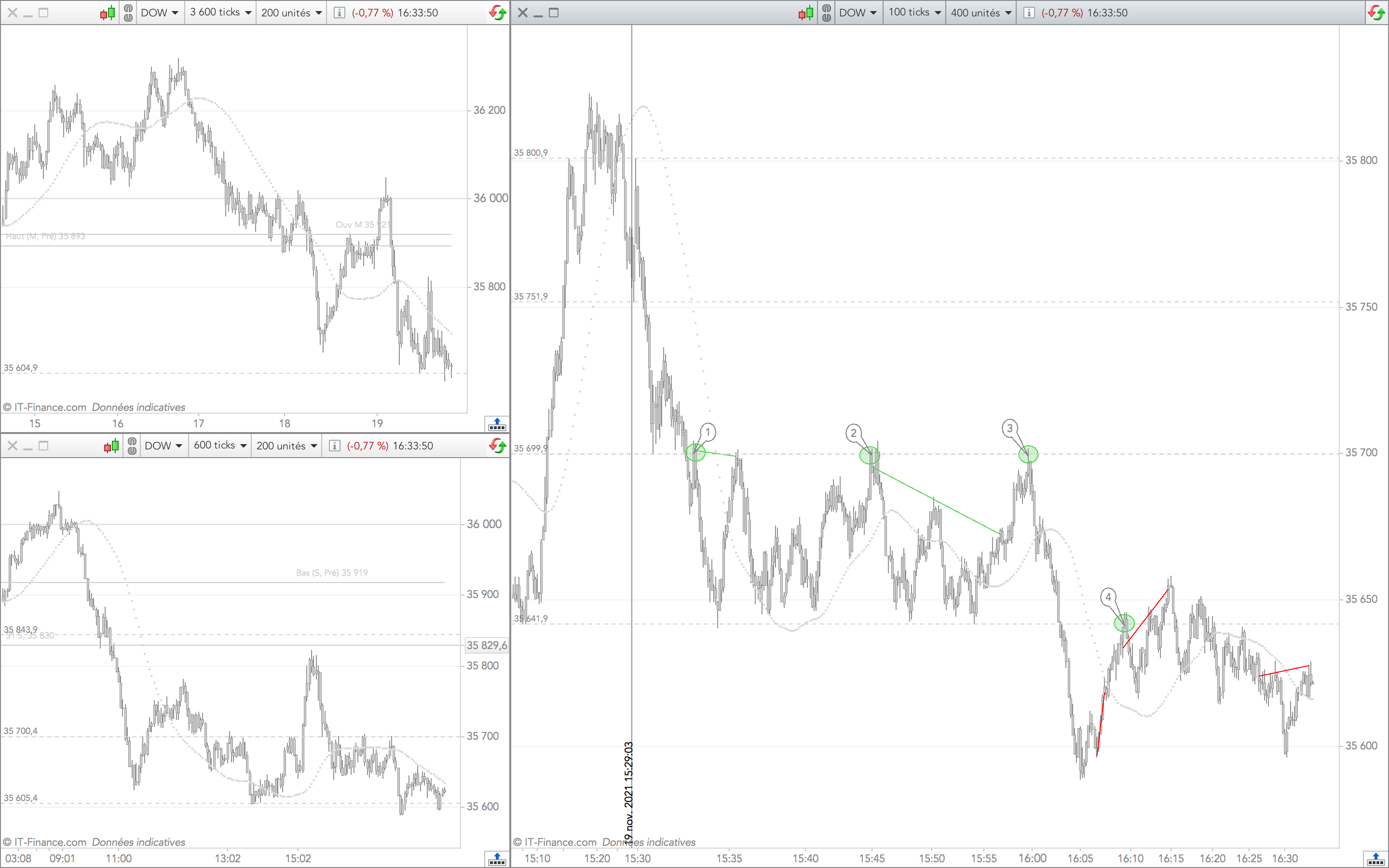Viewport: 1389px width, 868px height.
Task: Click export icon below 3 600 ticks chart
Action: click(496, 425)
